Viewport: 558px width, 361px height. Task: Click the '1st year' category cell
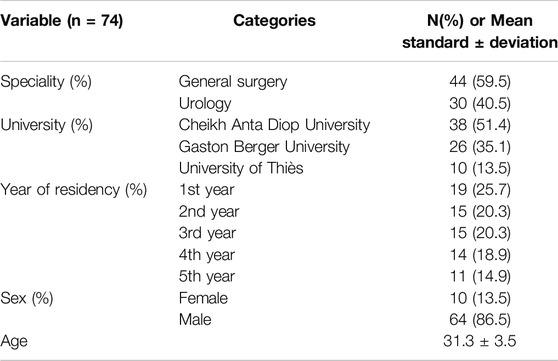(x=206, y=190)
